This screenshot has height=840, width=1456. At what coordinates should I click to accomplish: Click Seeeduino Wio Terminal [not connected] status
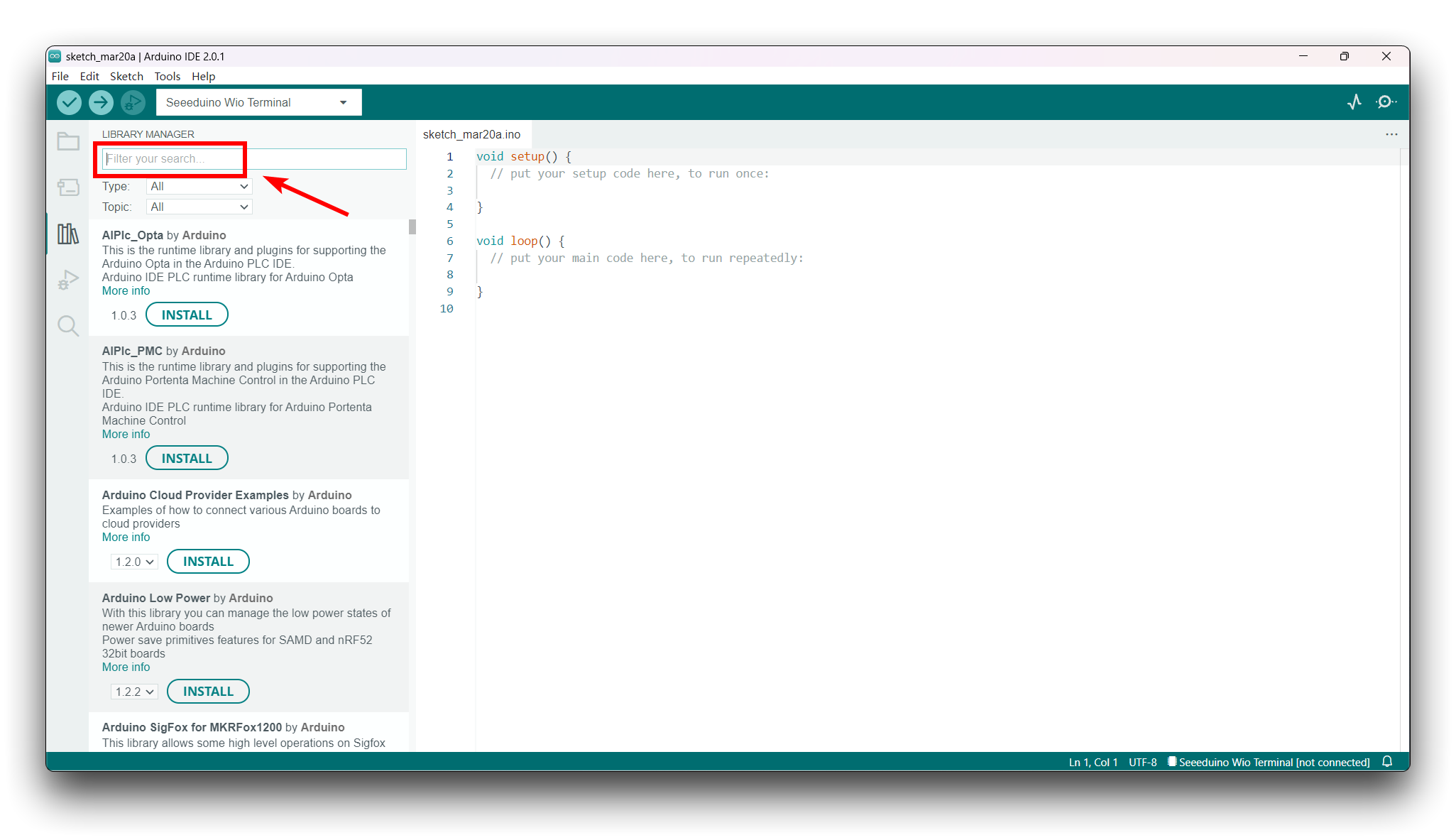tap(1269, 762)
